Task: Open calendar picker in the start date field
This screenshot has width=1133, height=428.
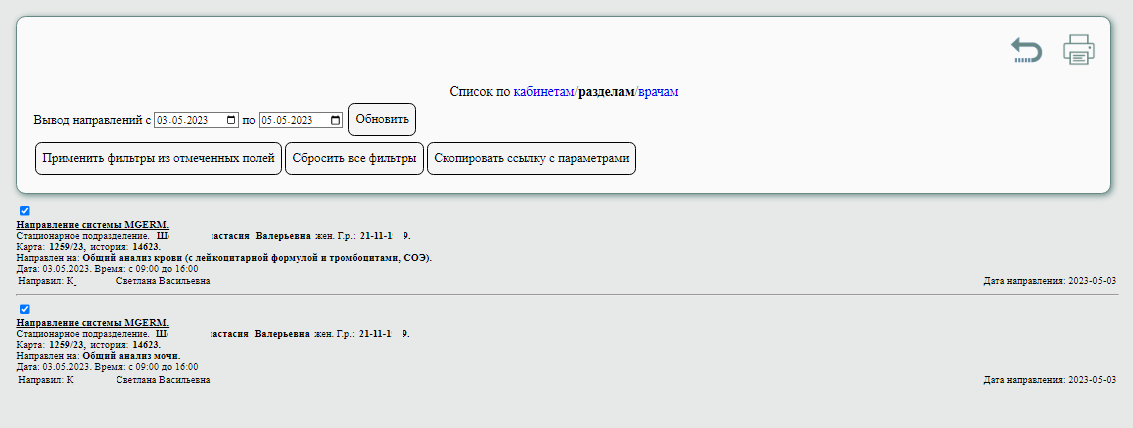Action: pyautogui.click(x=232, y=120)
